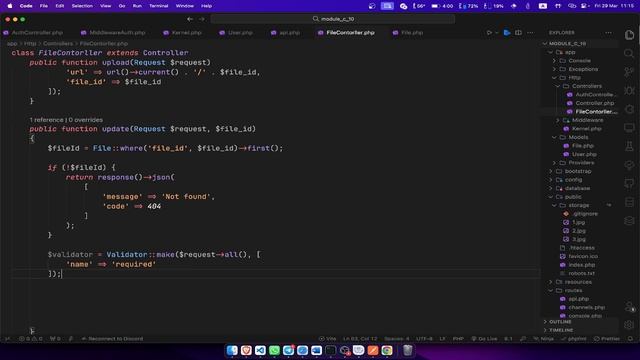Open the Manage gear icon in activity bar
Screen dimensions: 640x360
(629, 325)
